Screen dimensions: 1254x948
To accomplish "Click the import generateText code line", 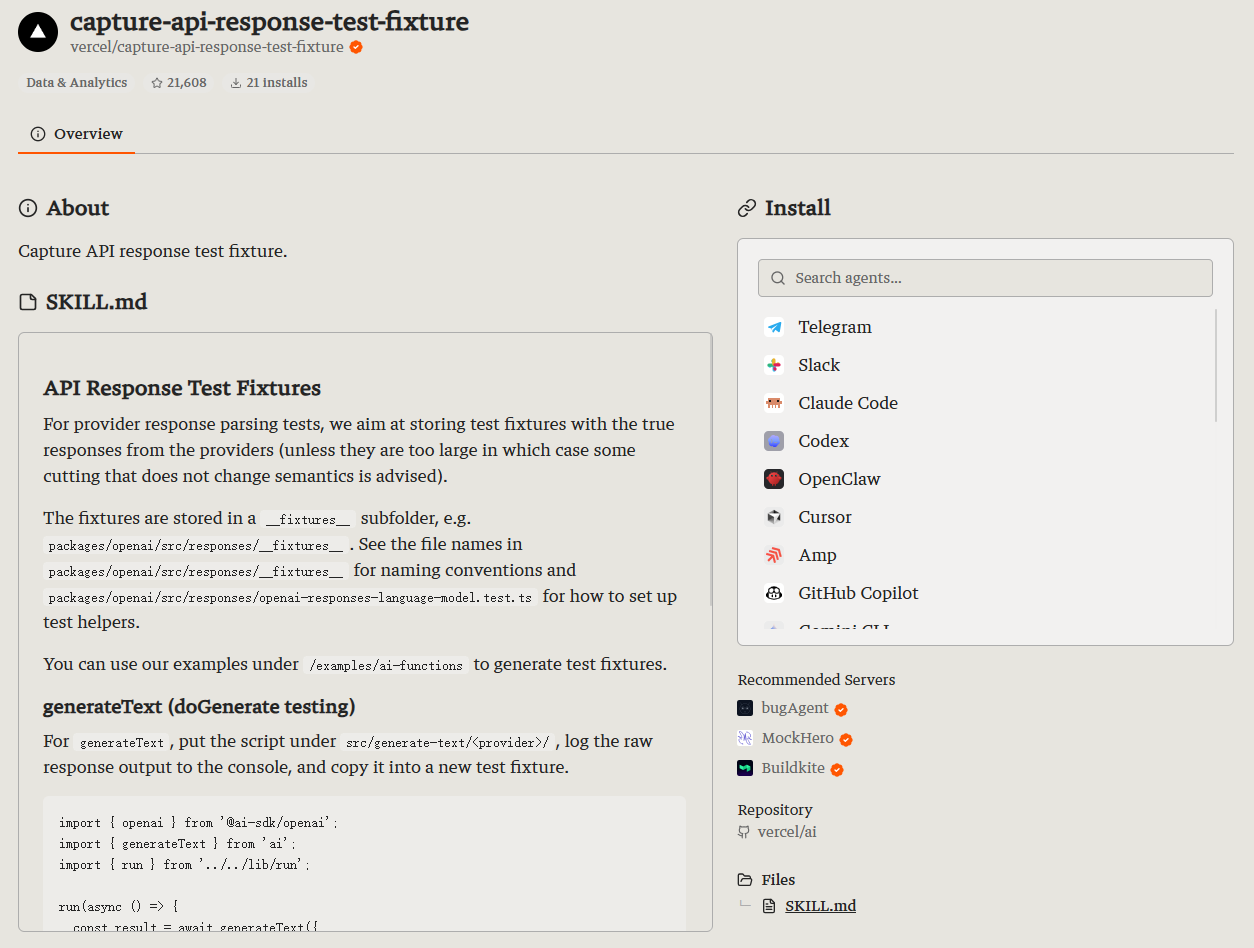I will 178,844.
